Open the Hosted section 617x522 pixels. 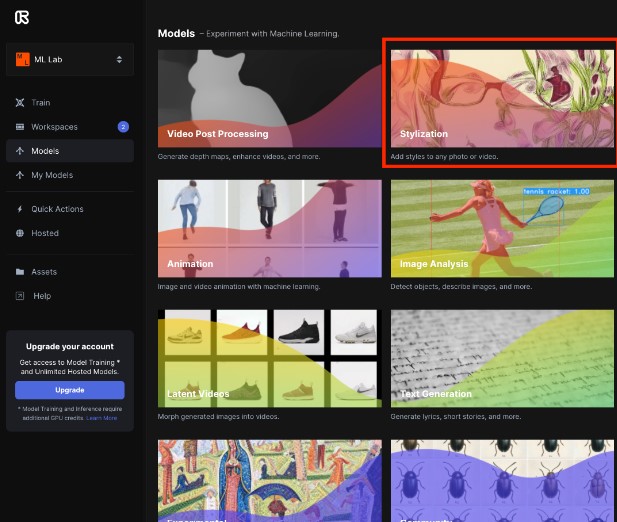click(70, 233)
